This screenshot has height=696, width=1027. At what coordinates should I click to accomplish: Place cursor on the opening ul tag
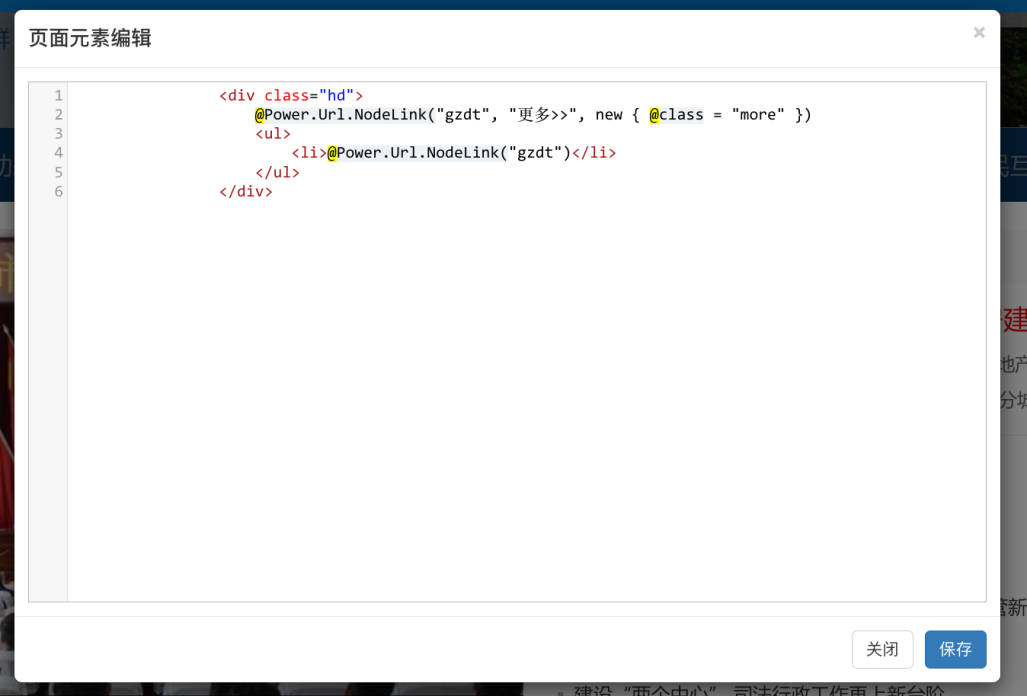click(x=273, y=134)
